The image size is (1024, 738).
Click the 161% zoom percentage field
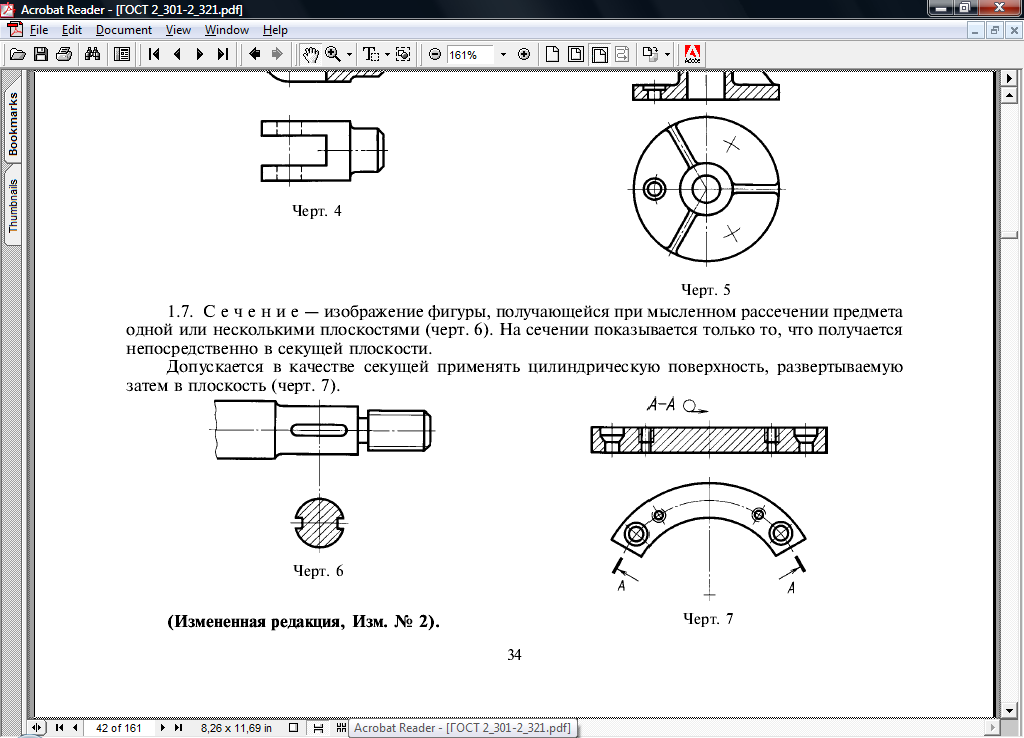pos(470,55)
